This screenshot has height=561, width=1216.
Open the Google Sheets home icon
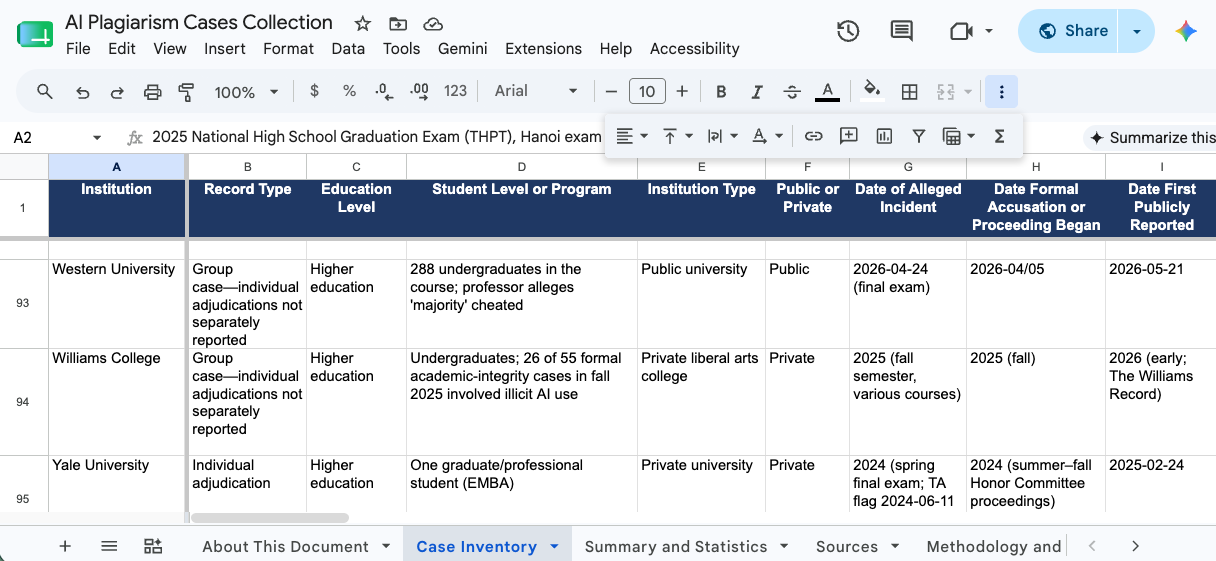[x=35, y=34]
